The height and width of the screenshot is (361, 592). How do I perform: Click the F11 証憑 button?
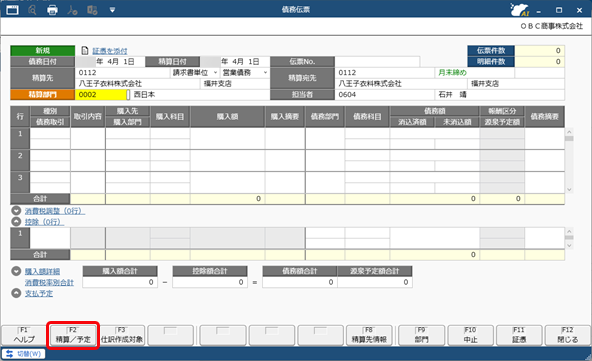click(519, 335)
